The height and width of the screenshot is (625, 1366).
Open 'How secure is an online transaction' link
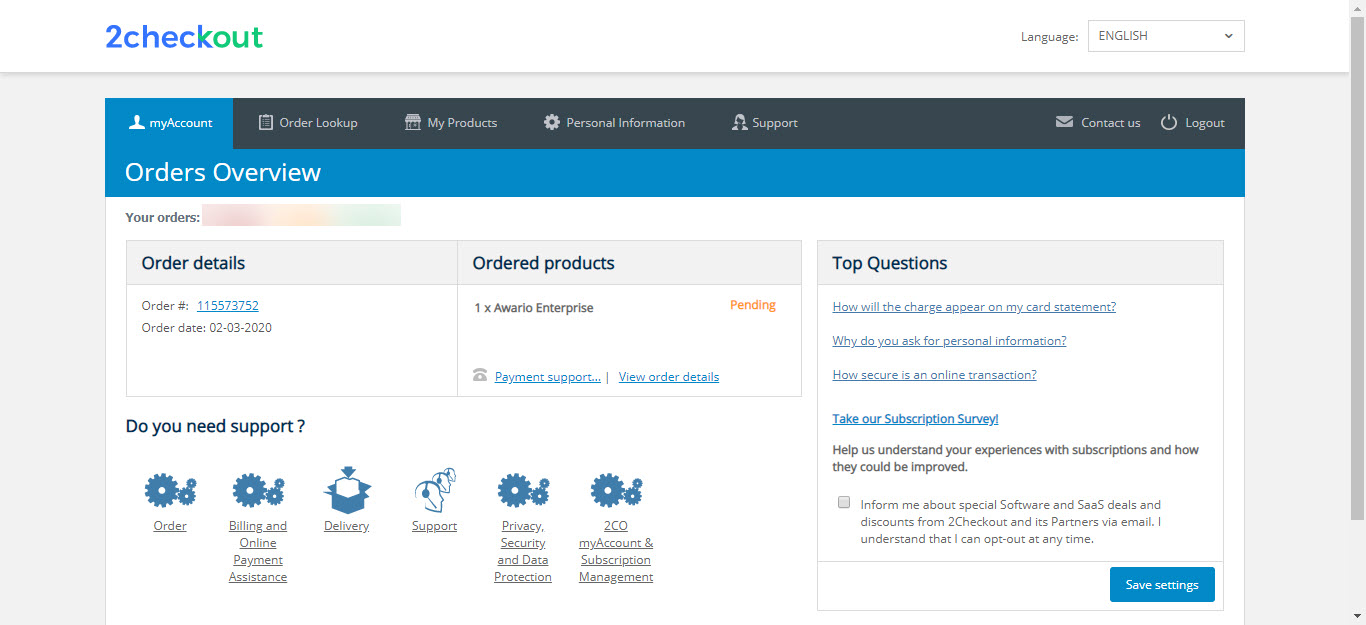coord(934,375)
